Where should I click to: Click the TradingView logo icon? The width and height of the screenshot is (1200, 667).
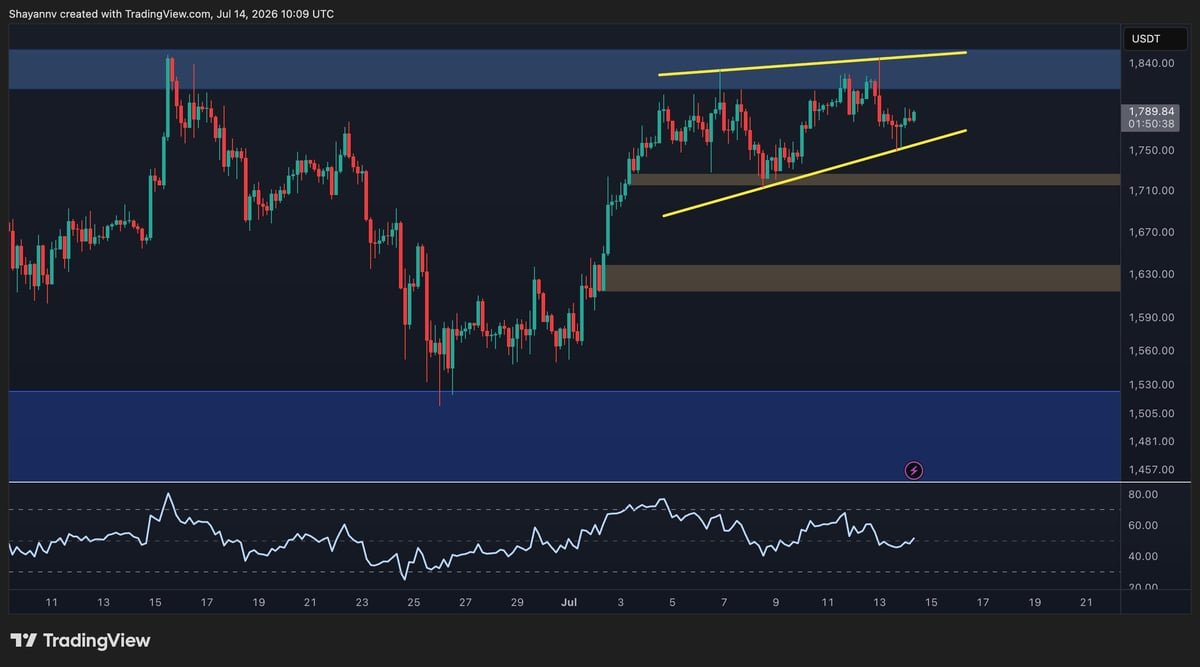pyautogui.click(x=23, y=640)
